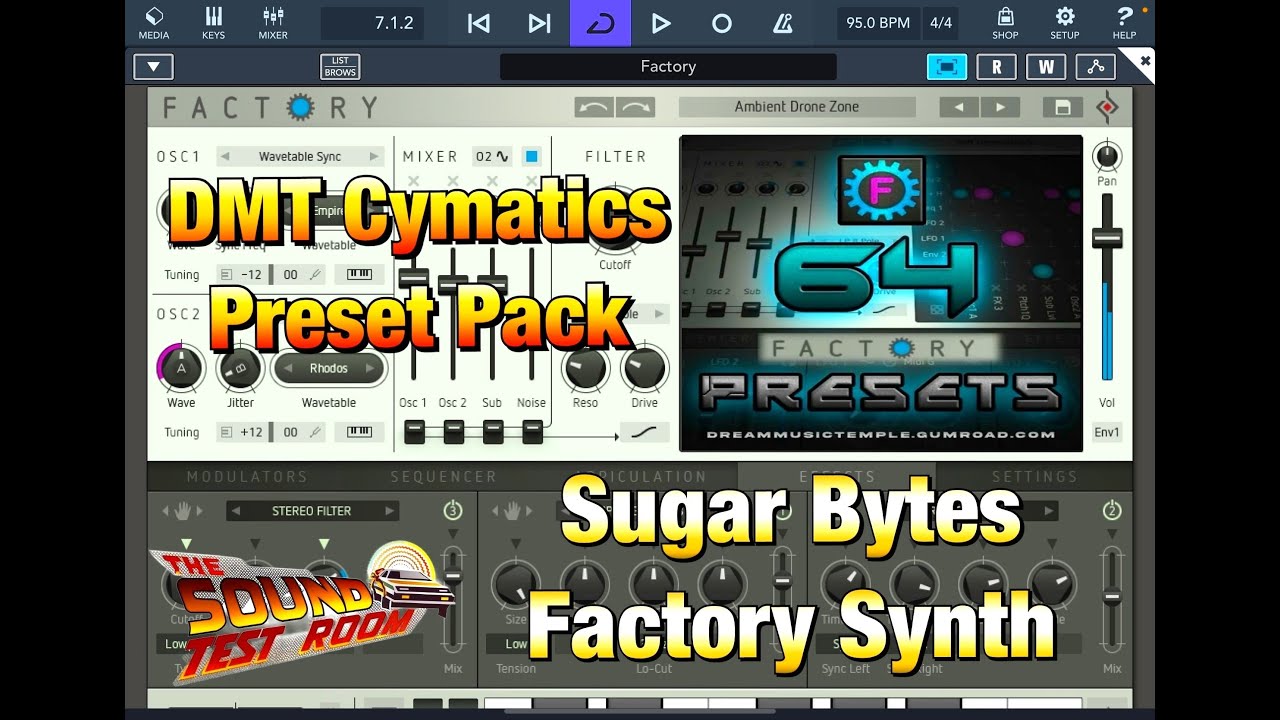
Task: Start playback with the play button
Action: pyautogui.click(x=660, y=23)
